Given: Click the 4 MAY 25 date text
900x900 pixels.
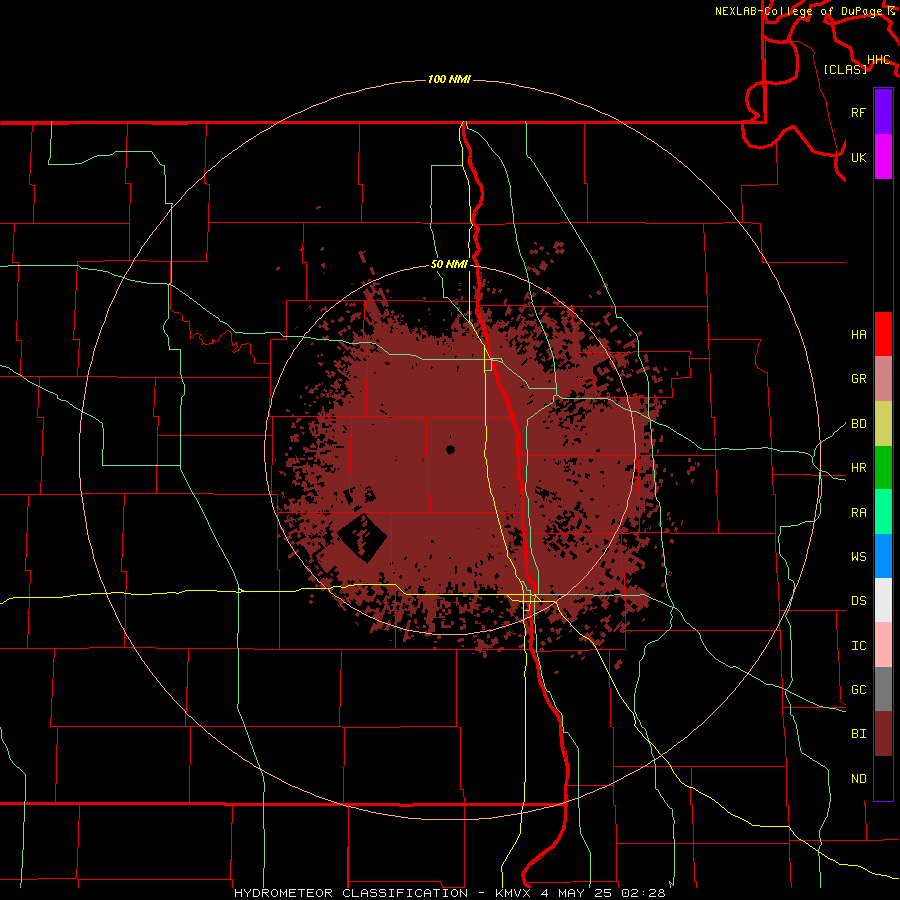Looking at the screenshot, I should click(x=578, y=893).
